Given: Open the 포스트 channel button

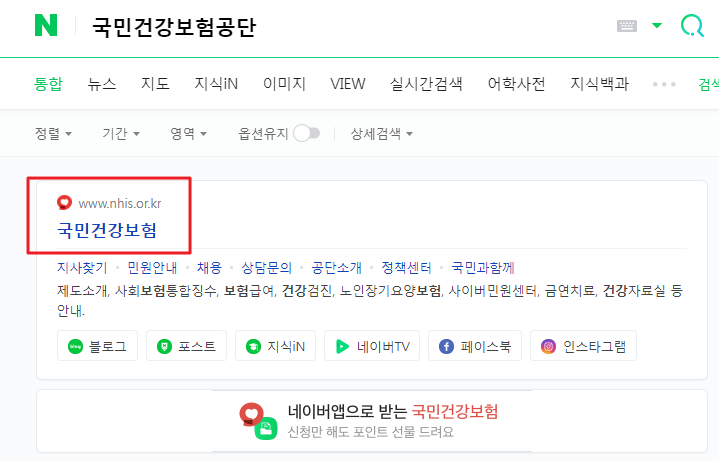Looking at the screenshot, I should 186,345.
